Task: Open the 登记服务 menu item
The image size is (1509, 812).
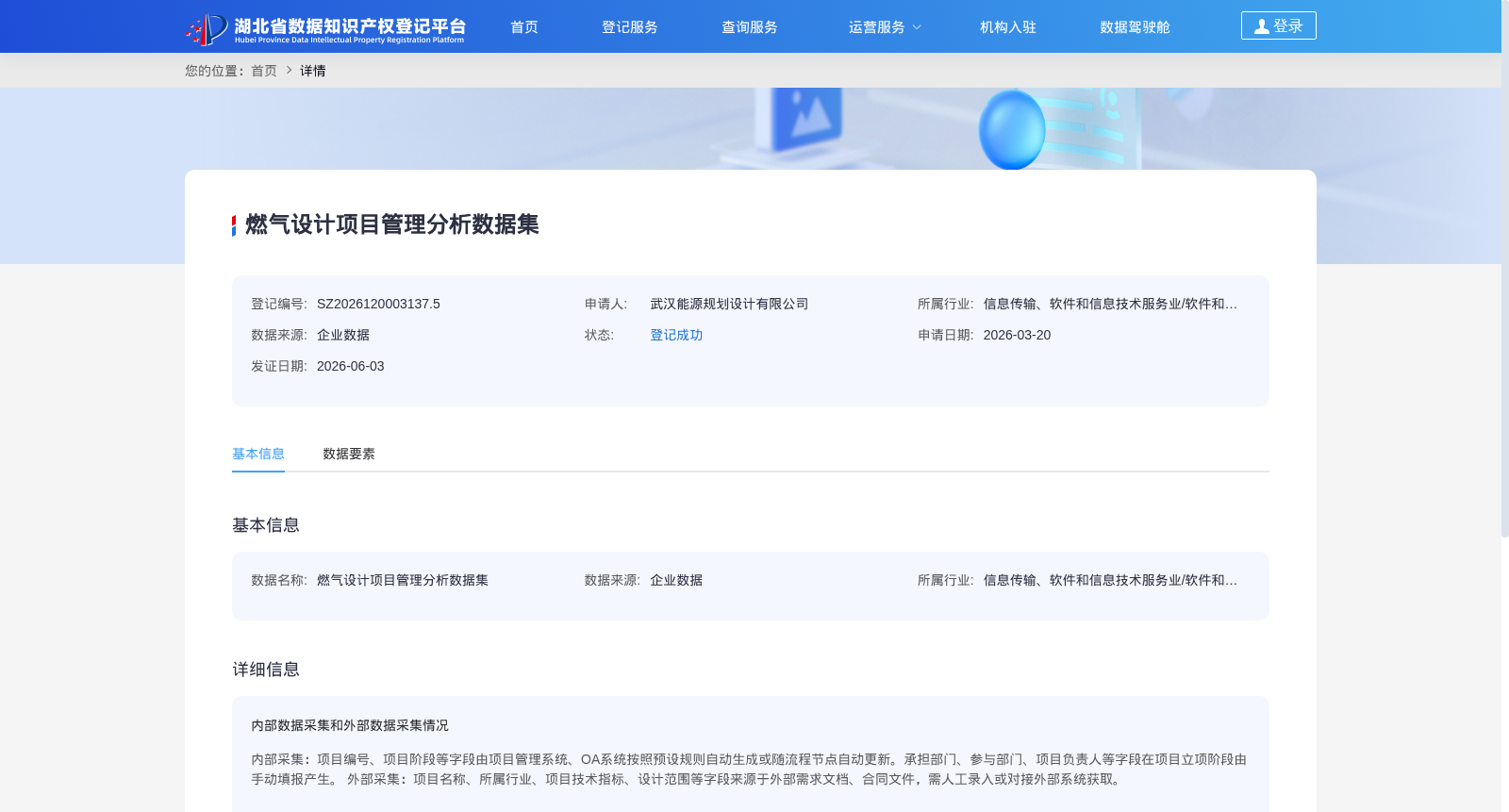Action: tap(630, 27)
